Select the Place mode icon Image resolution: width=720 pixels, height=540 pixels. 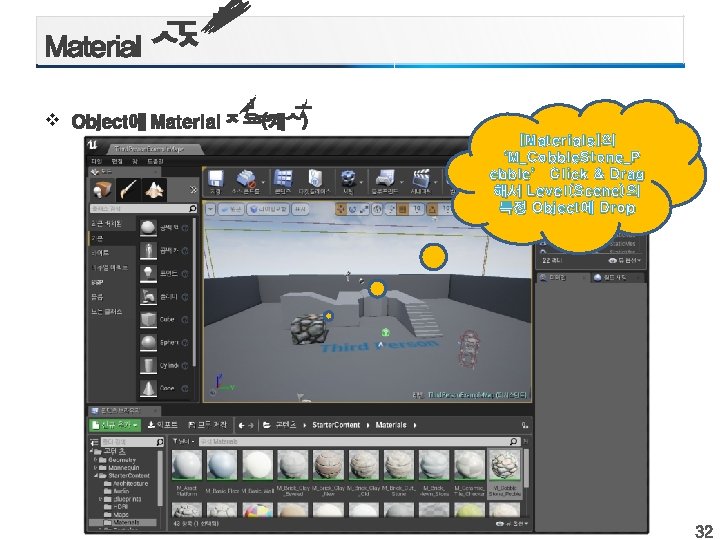click(101, 189)
